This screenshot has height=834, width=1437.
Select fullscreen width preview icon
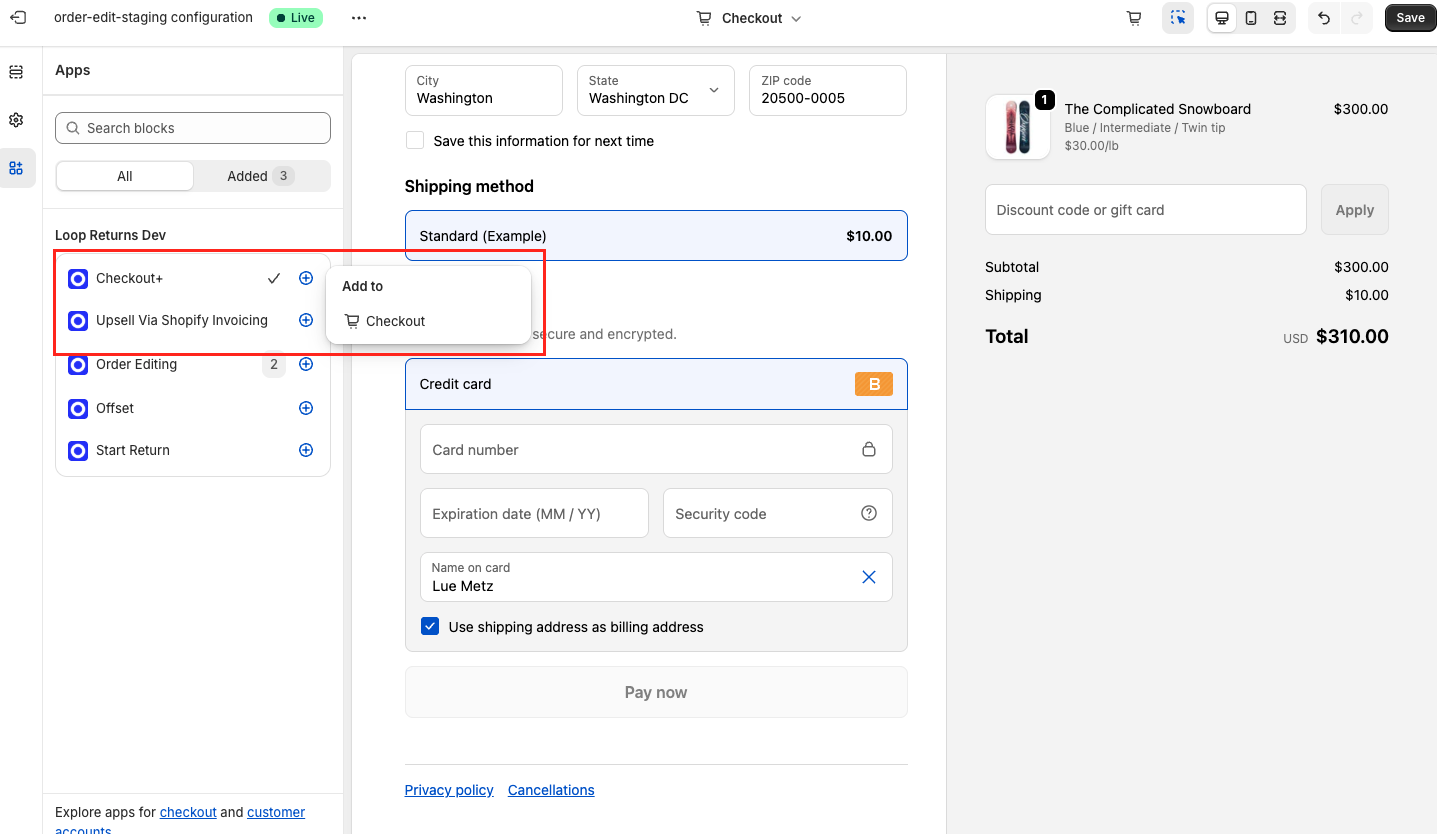[1279, 18]
